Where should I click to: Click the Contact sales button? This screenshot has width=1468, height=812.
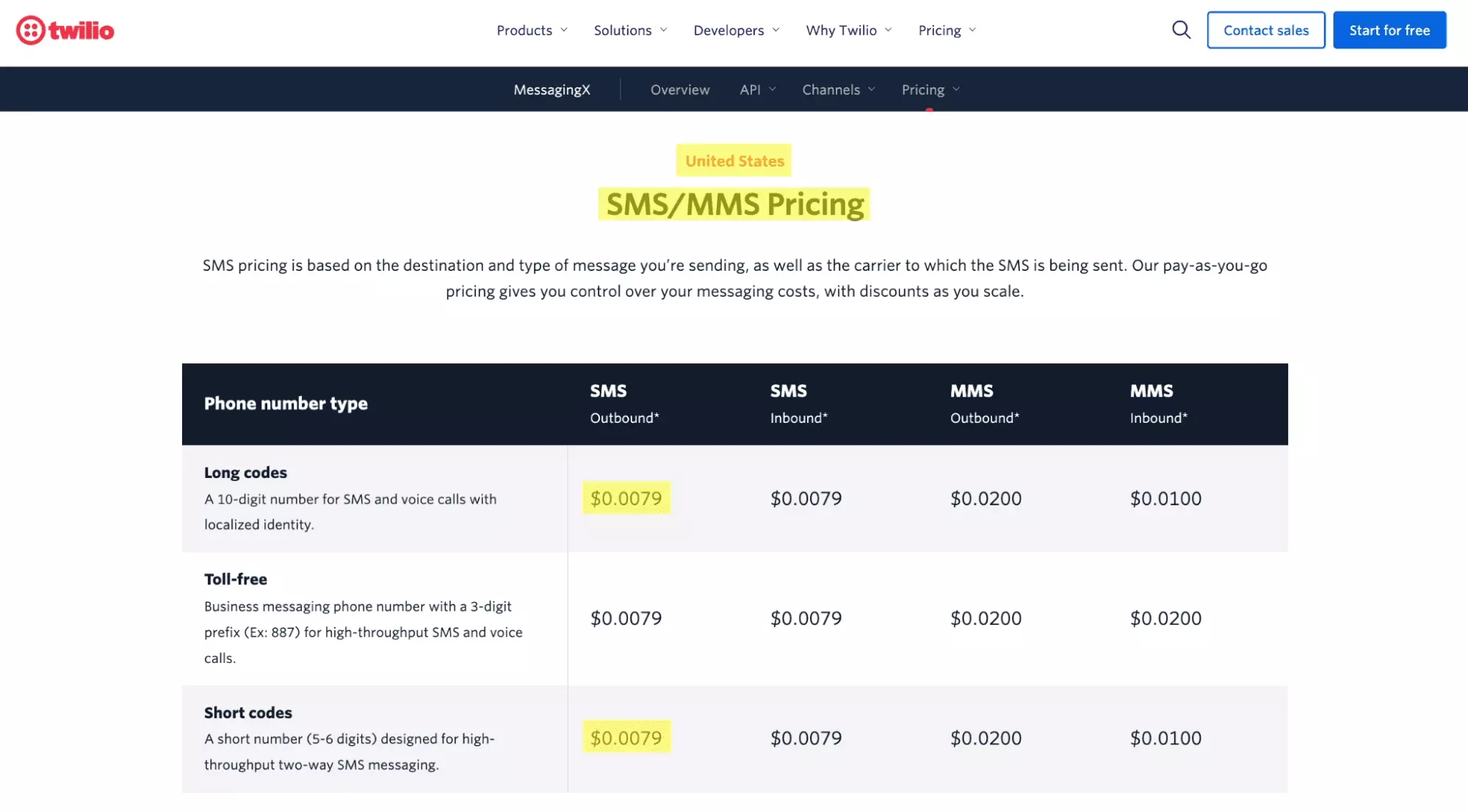point(1266,30)
